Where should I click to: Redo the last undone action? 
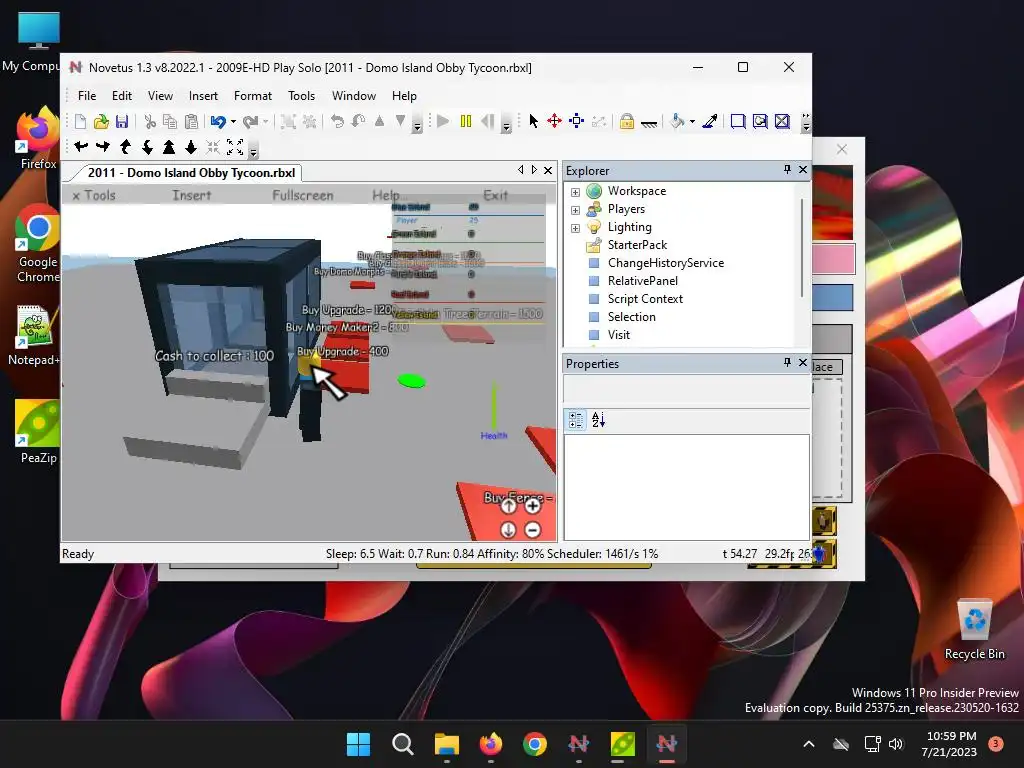[250, 121]
